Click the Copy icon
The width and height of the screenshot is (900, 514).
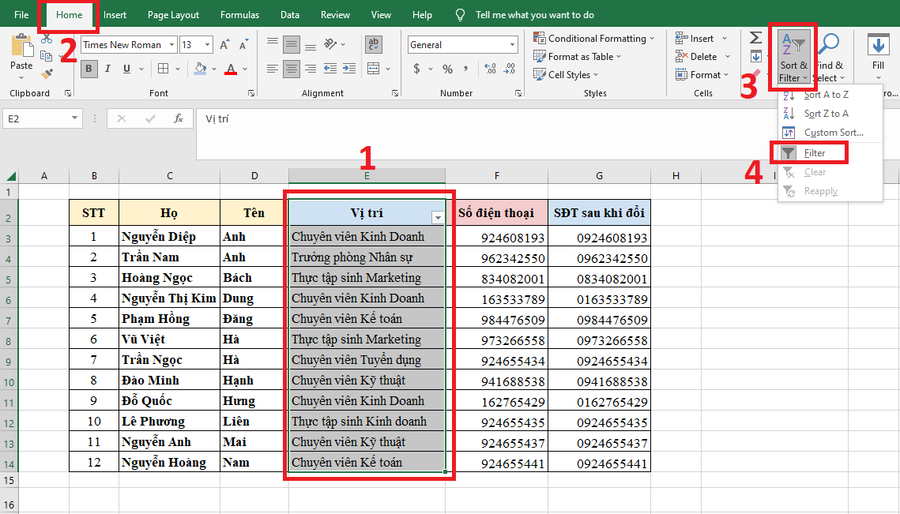46,56
